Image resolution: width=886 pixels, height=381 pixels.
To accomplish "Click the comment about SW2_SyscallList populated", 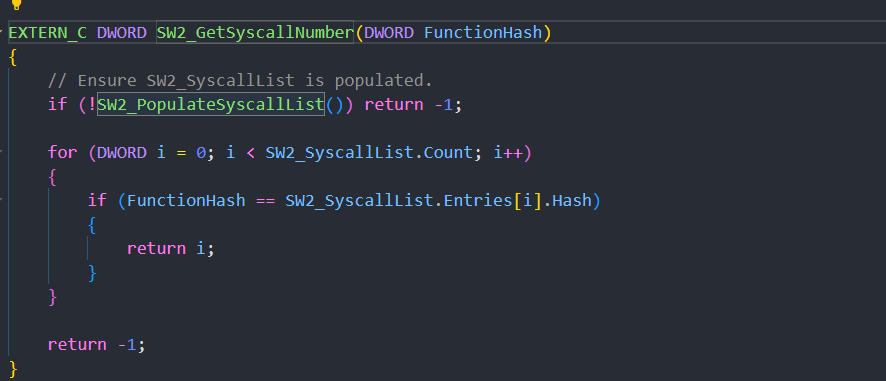I will pyautogui.click(x=240, y=81).
